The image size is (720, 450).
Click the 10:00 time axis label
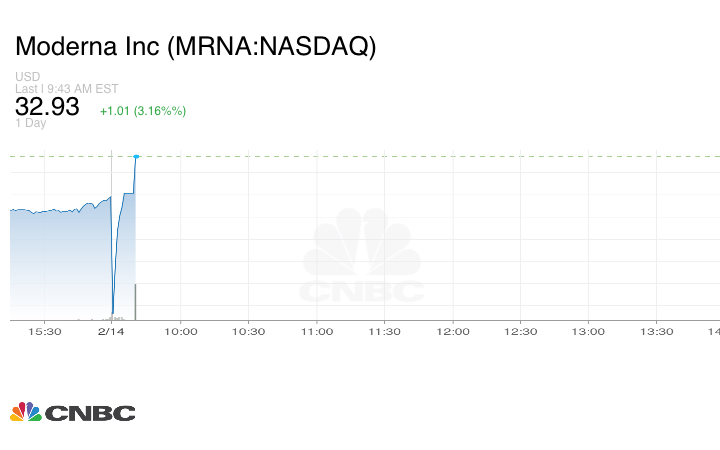tap(180, 331)
